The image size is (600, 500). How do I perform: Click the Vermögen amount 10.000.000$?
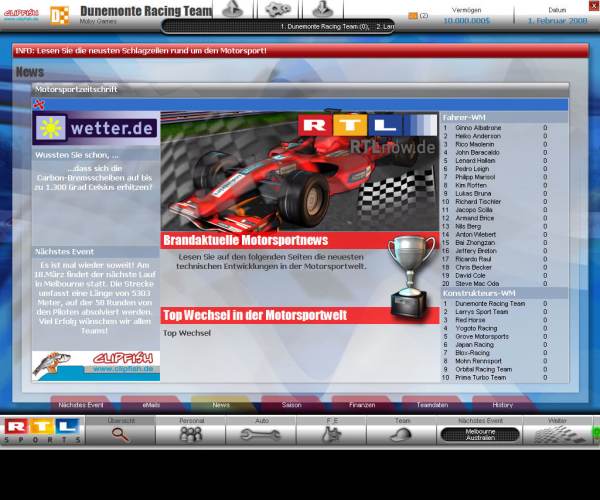(x=466, y=21)
